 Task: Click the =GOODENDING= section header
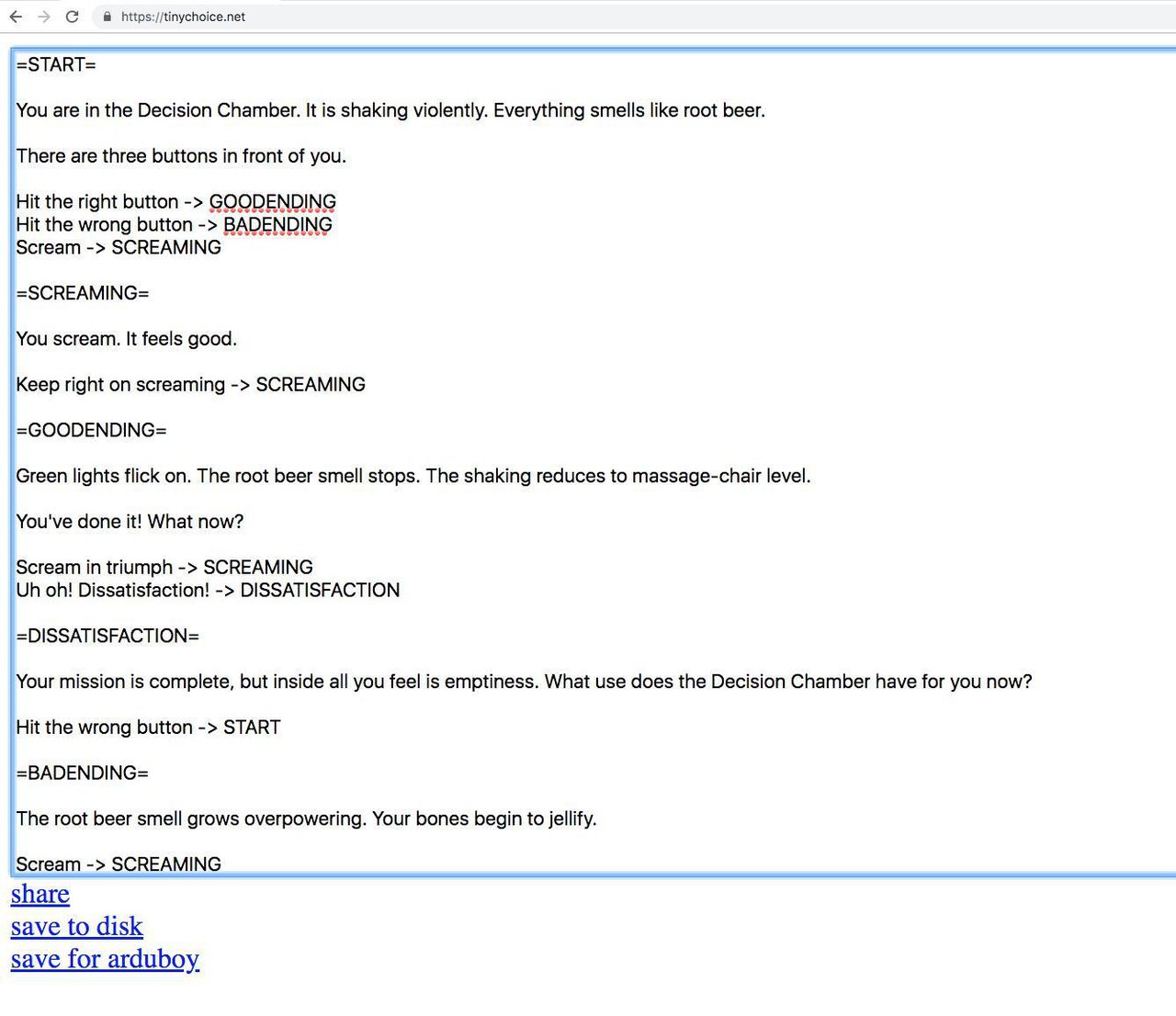[92, 430]
